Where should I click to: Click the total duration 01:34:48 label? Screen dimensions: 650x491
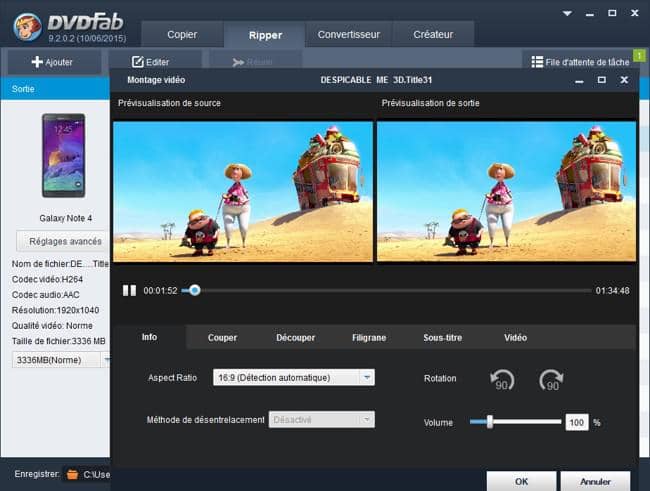tap(612, 291)
